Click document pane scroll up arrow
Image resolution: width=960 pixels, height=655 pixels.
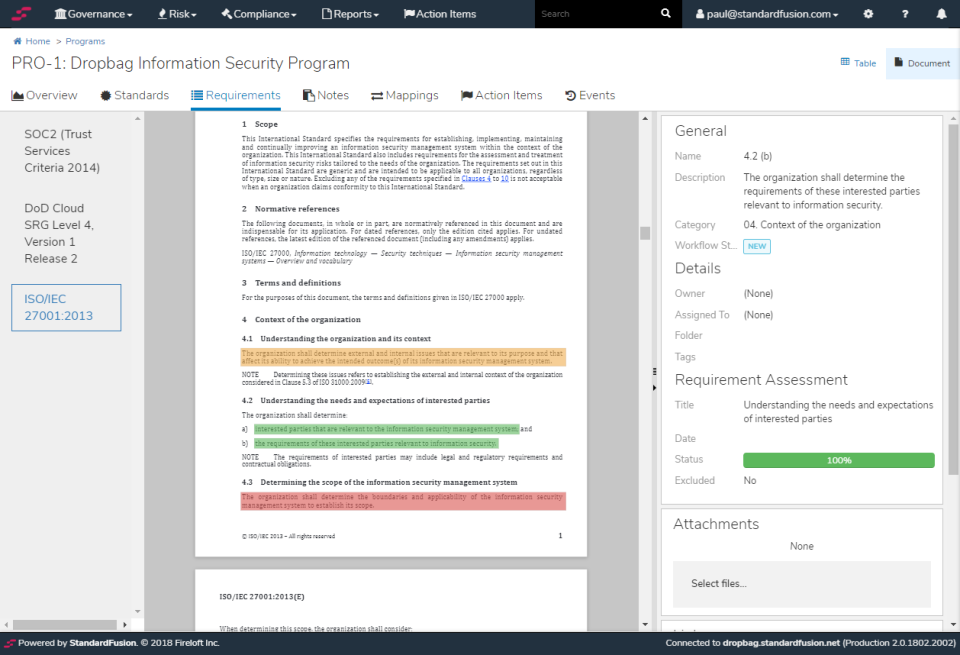pyautogui.click(x=645, y=118)
